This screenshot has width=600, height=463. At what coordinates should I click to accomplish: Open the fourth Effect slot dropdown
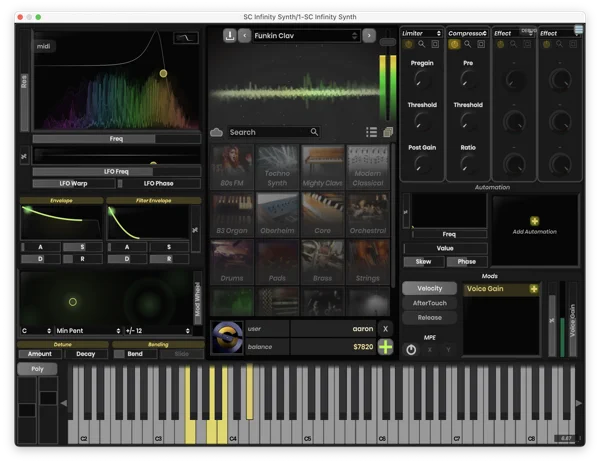click(x=559, y=33)
